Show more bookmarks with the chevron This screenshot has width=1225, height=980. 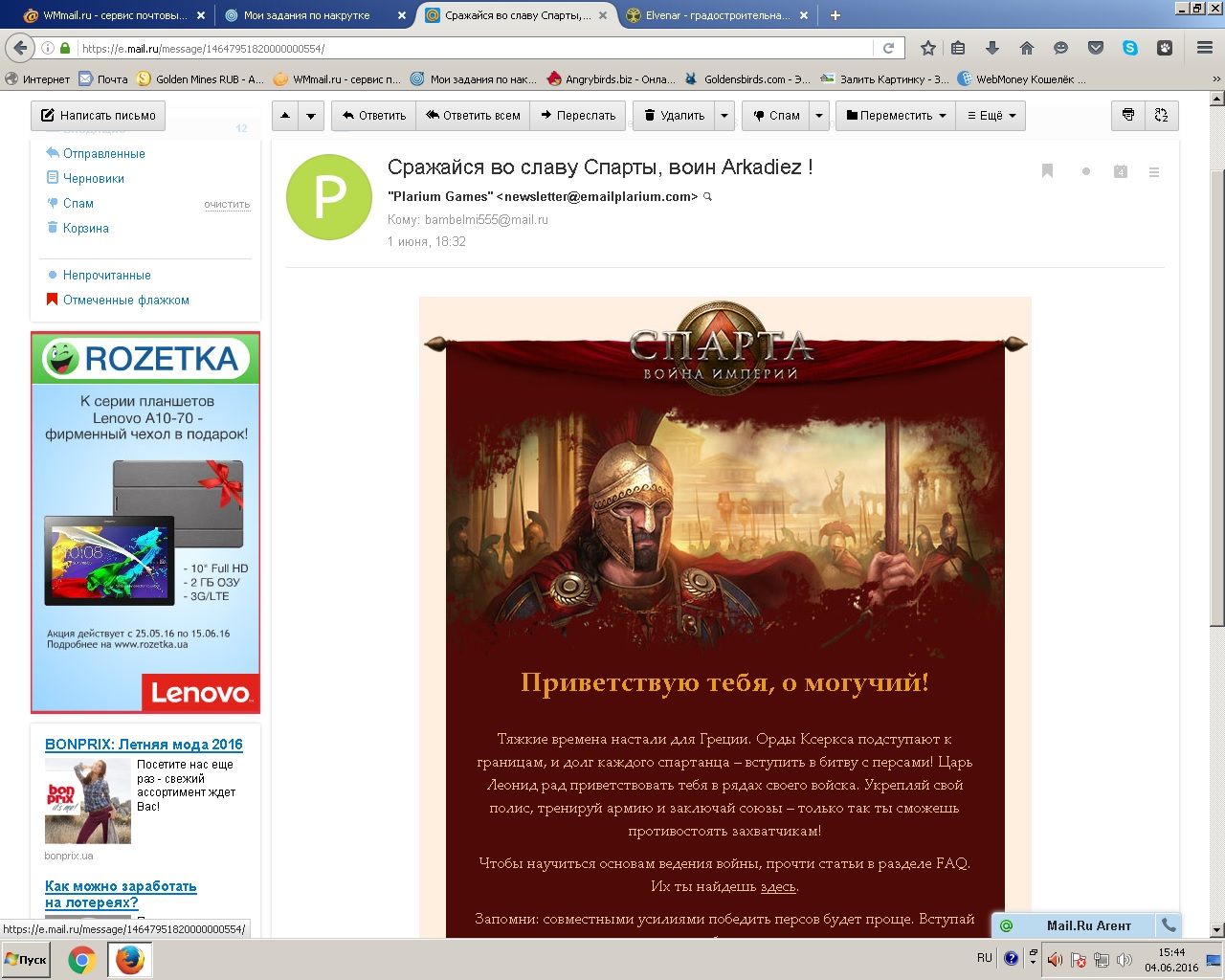tap(1216, 79)
